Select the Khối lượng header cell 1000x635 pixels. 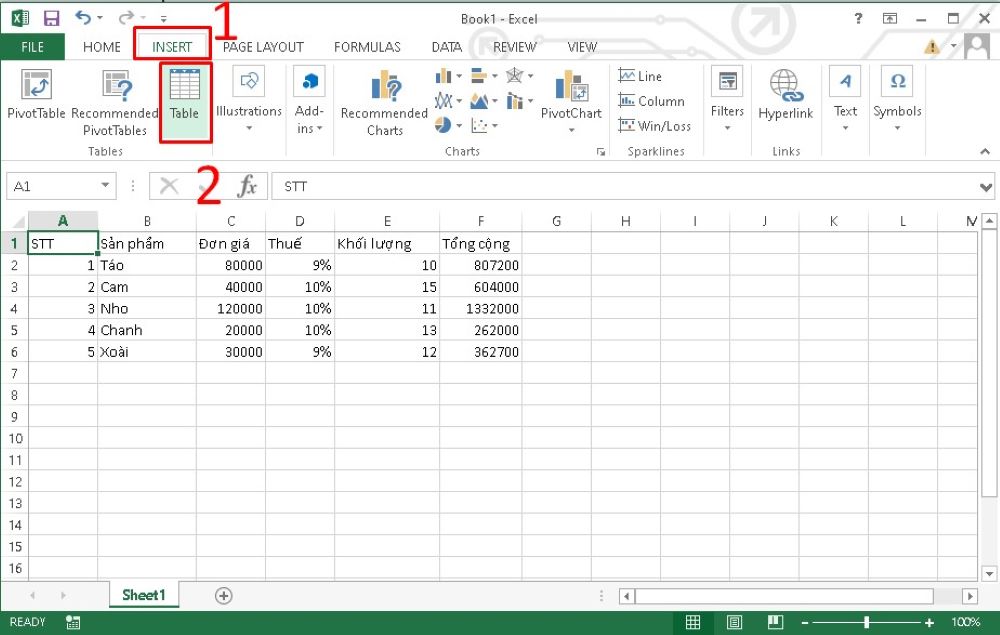387,244
